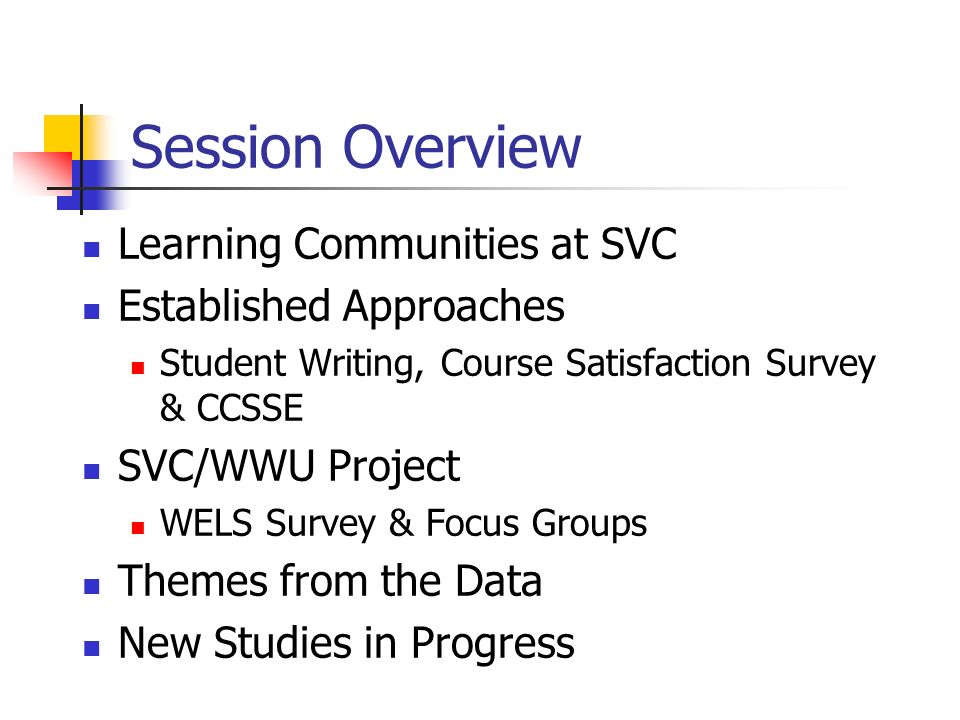Click the red square in the title graphic
Screen dimensions: 960x720
point(43,173)
